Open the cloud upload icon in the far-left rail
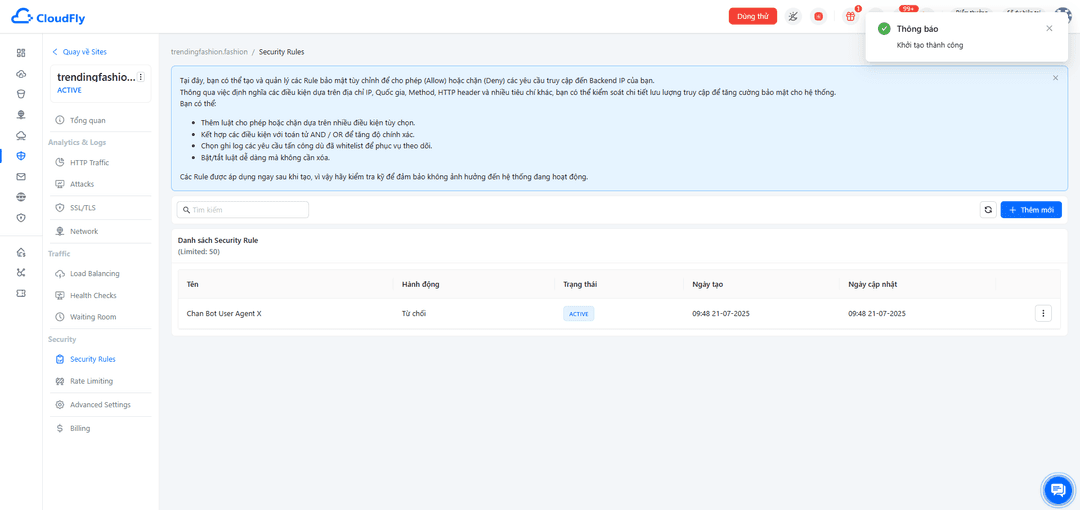This screenshot has height=510, width=1080. tap(21, 74)
